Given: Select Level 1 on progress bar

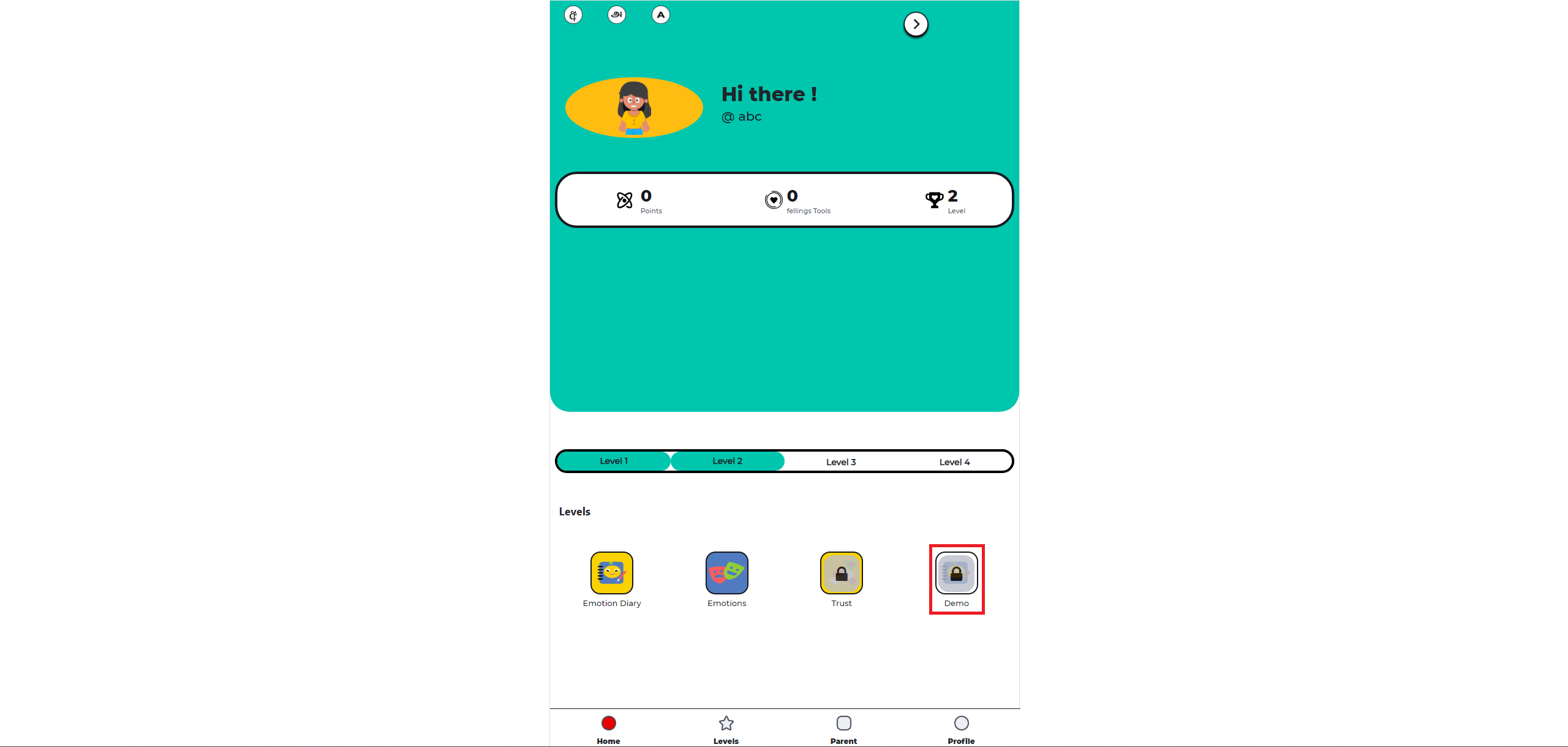Looking at the screenshot, I should tap(613, 461).
